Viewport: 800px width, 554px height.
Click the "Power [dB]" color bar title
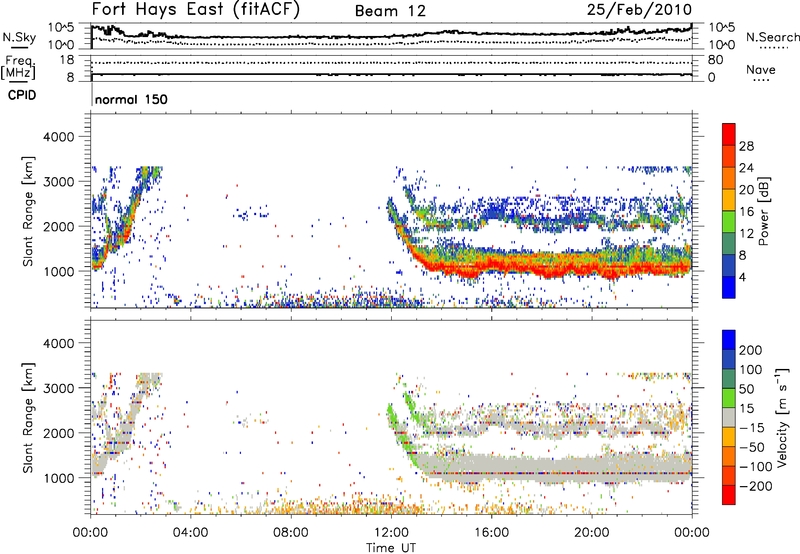coord(764,211)
